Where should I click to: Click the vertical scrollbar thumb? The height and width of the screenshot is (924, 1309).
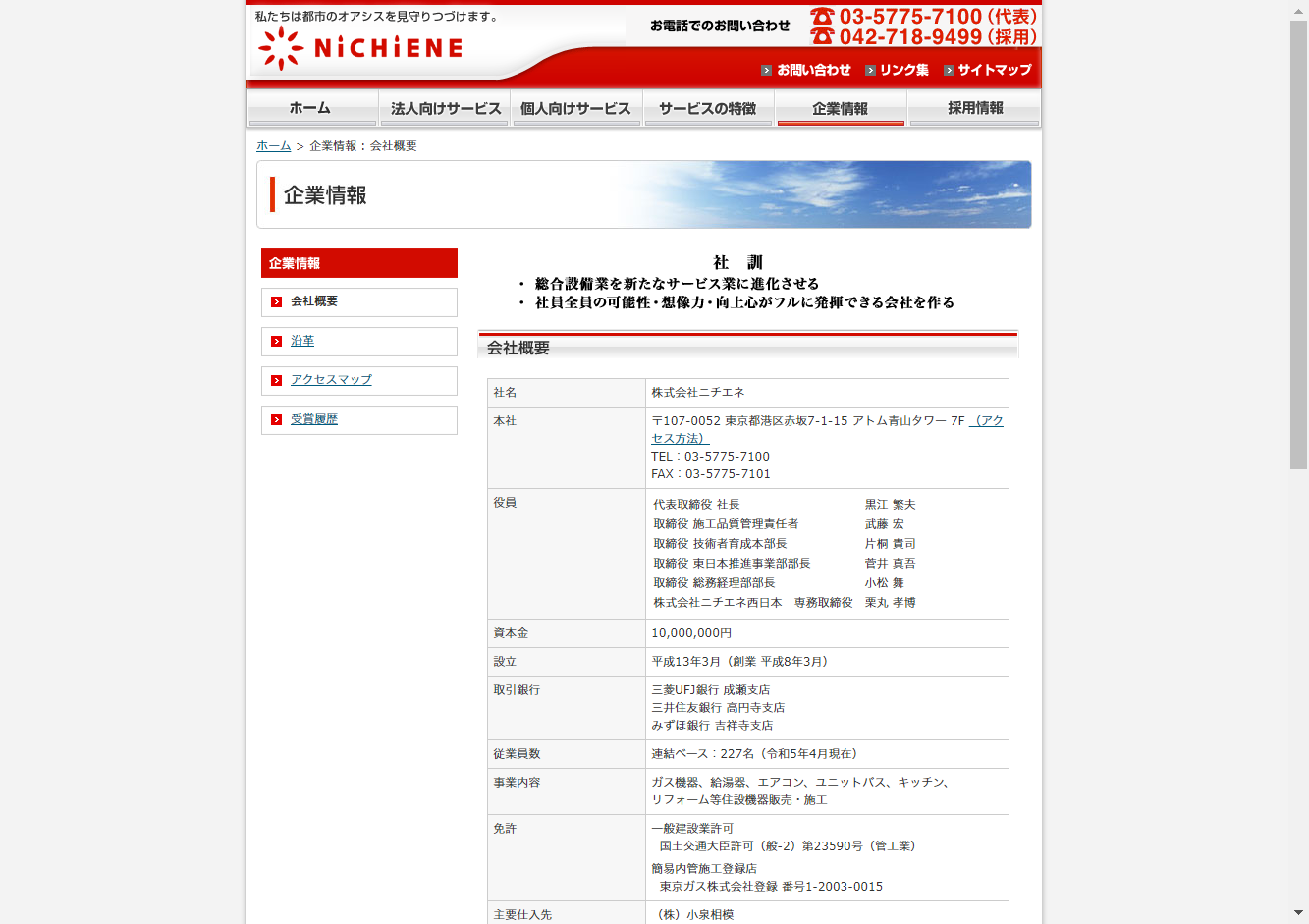click(x=1298, y=245)
